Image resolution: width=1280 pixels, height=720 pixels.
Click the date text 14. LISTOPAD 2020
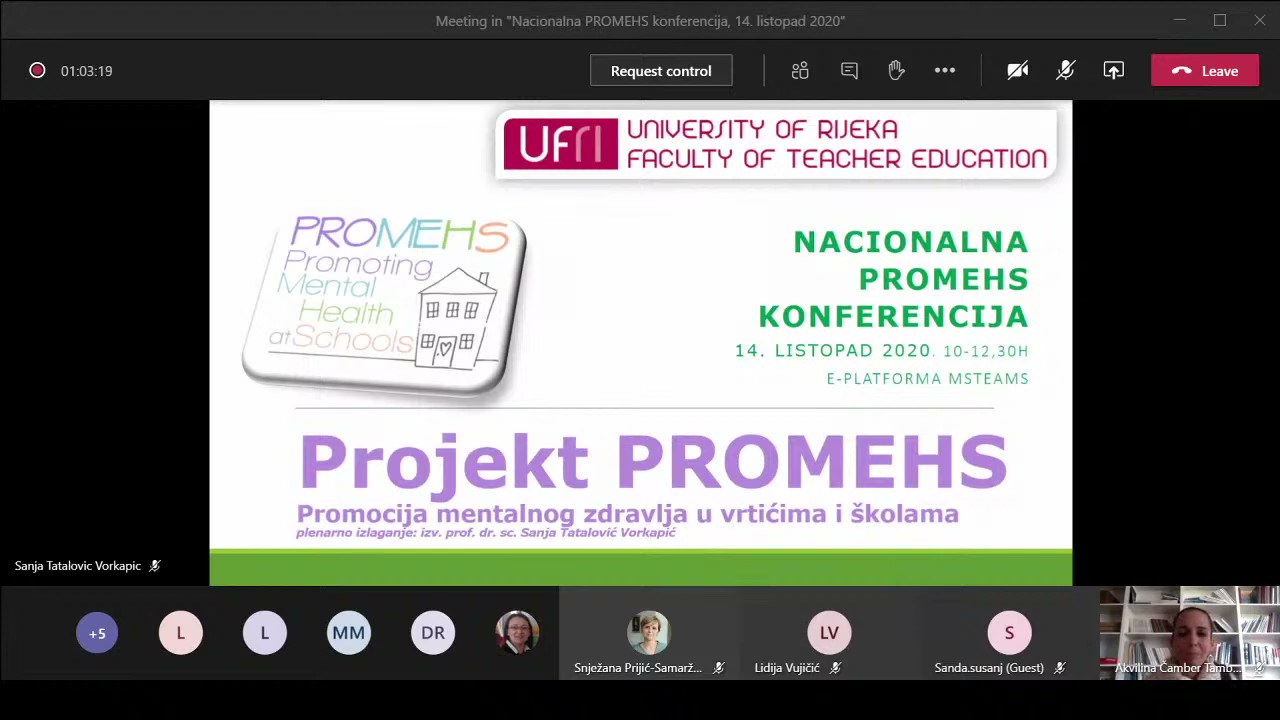click(x=833, y=351)
